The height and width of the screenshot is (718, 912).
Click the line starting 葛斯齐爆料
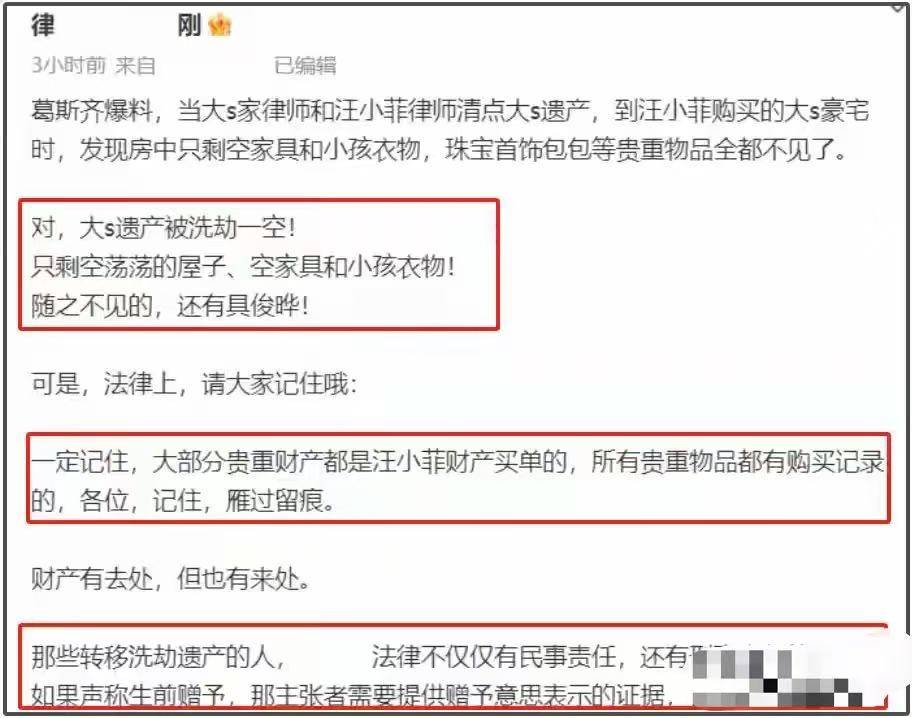coord(450,111)
